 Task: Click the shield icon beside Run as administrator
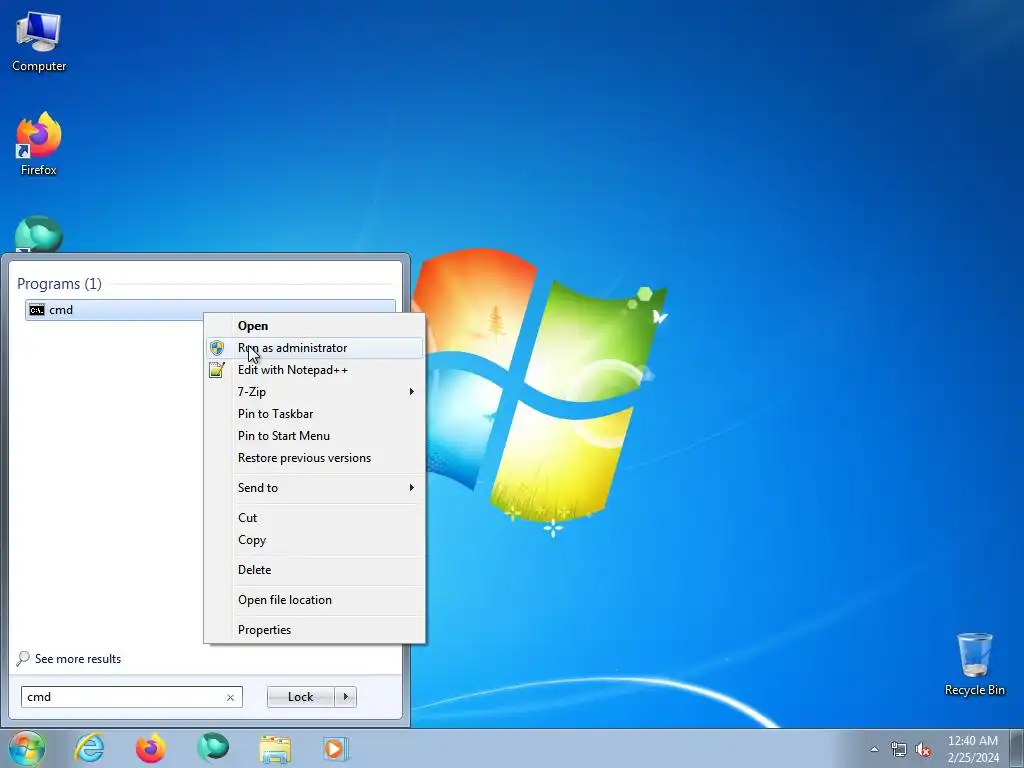[x=217, y=348]
